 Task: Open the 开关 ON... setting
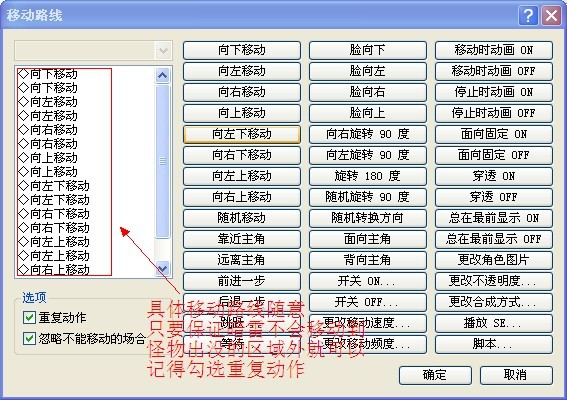point(368,281)
